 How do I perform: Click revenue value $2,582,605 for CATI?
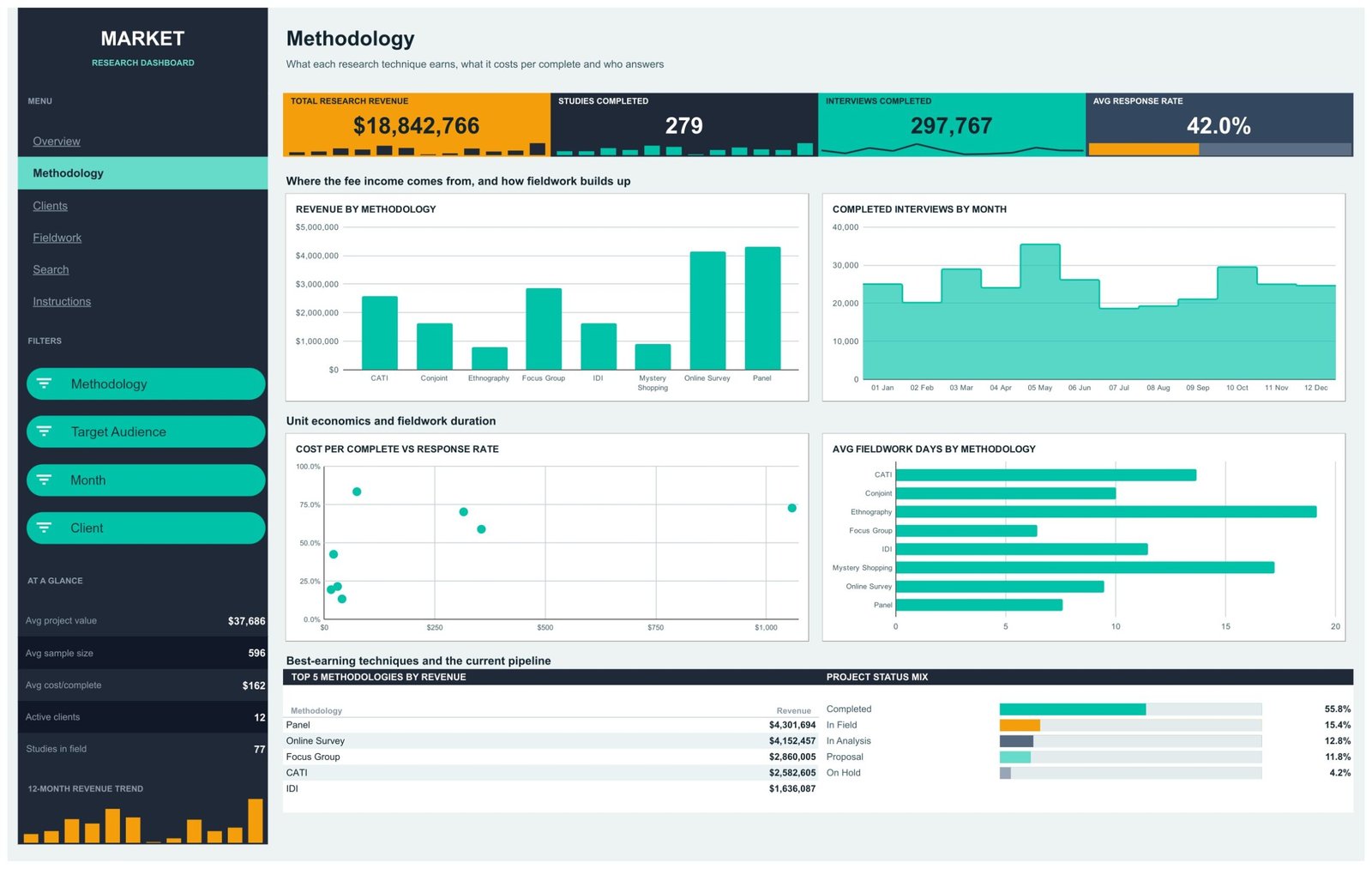click(x=792, y=773)
